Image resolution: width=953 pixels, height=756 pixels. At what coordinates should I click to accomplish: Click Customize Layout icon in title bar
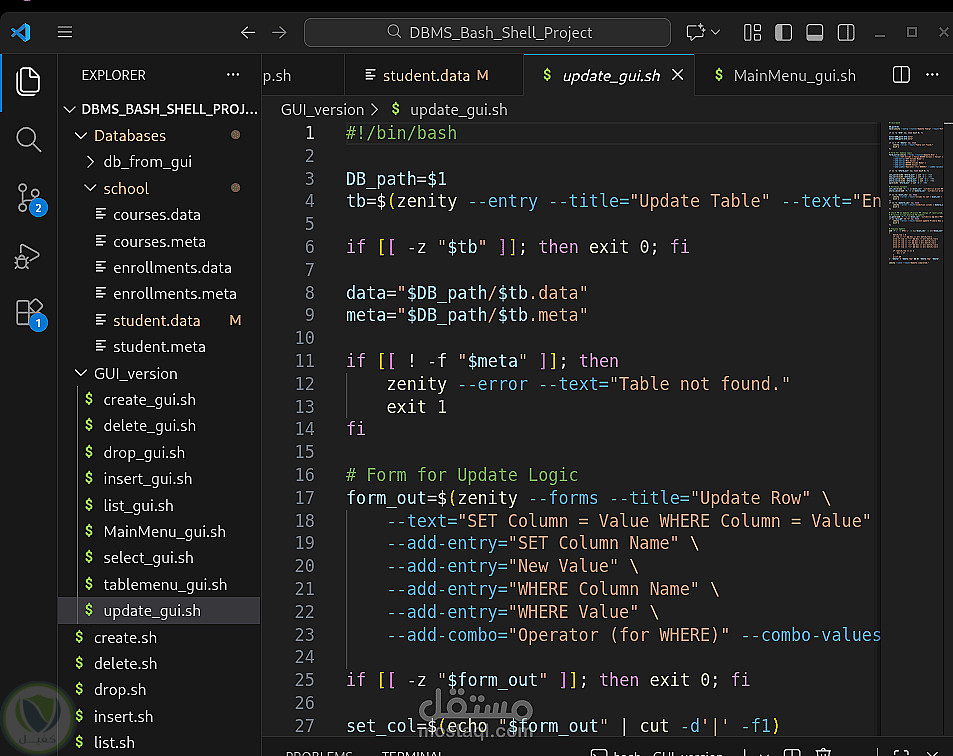pyautogui.click(x=753, y=32)
